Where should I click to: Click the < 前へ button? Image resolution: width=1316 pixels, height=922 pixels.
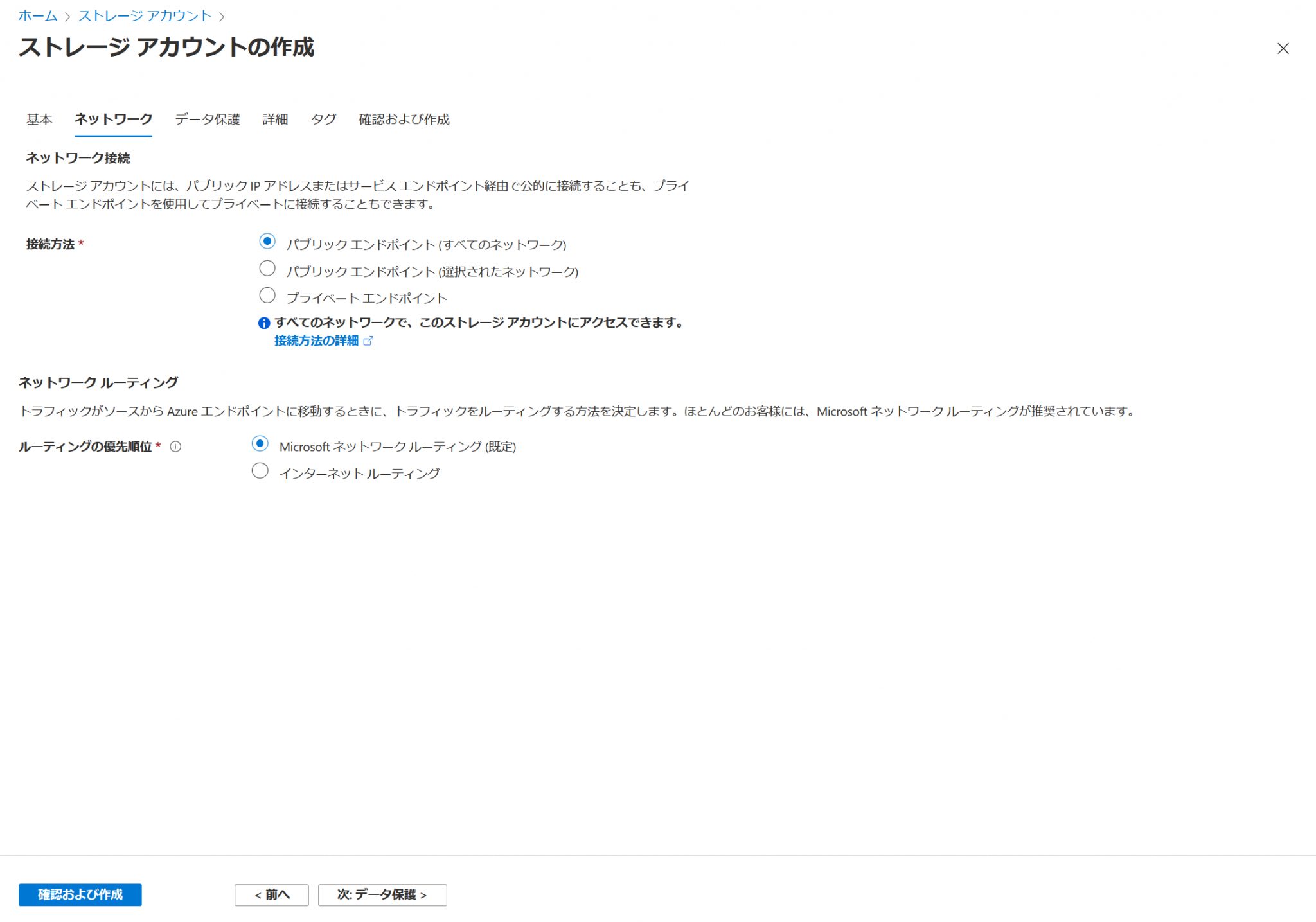coord(272,894)
